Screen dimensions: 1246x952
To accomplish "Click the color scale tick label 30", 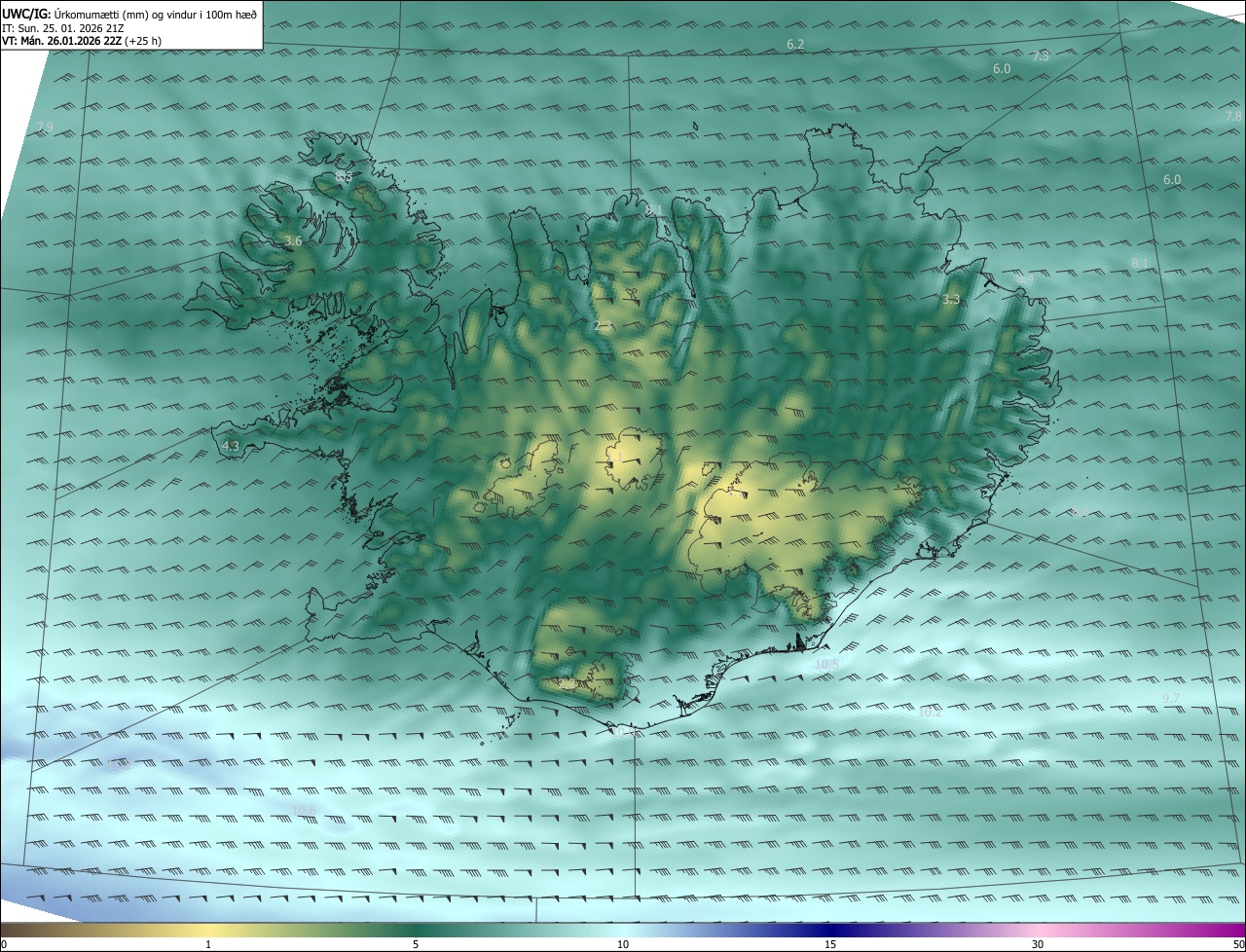I will pos(1038,944).
